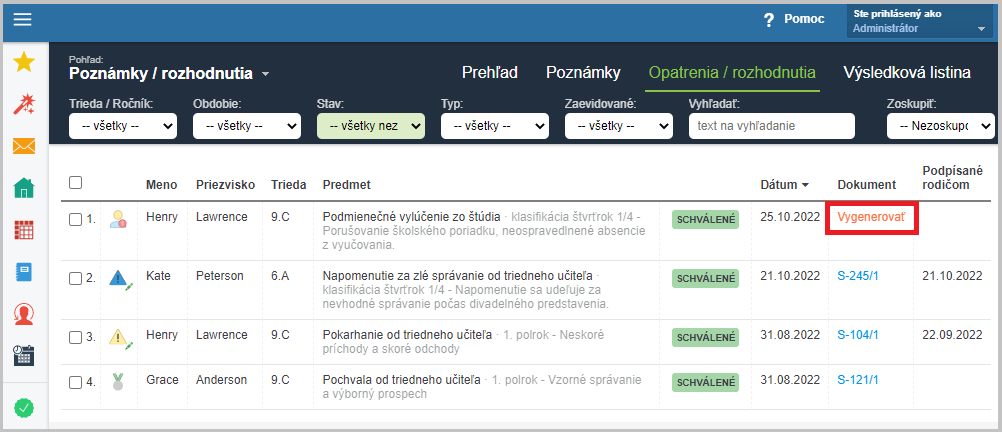Viewport: 1002px width, 432px height.
Task: Click the Priezvisko column header
Action: [226, 185]
